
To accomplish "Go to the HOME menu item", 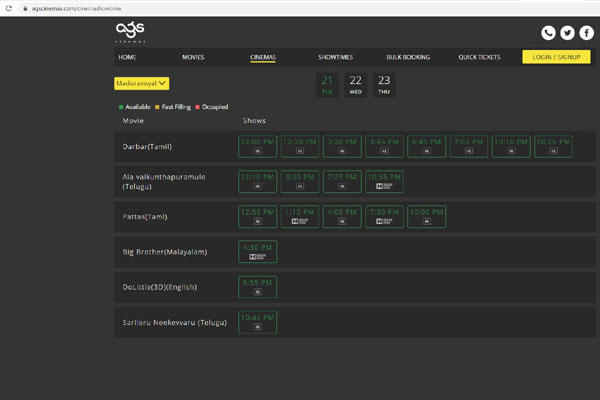I will click(x=127, y=57).
